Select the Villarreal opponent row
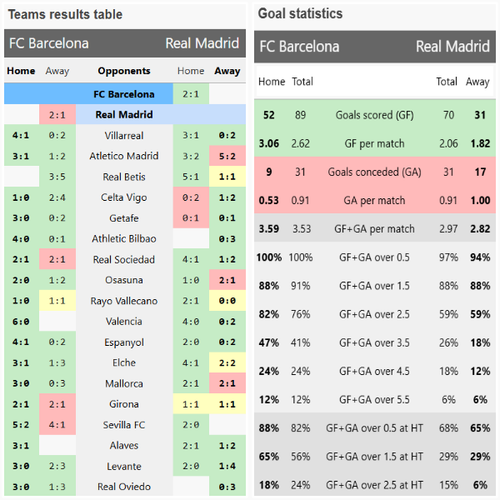The image size is (500, 500). pyautogui.click(x=124, y=135)
